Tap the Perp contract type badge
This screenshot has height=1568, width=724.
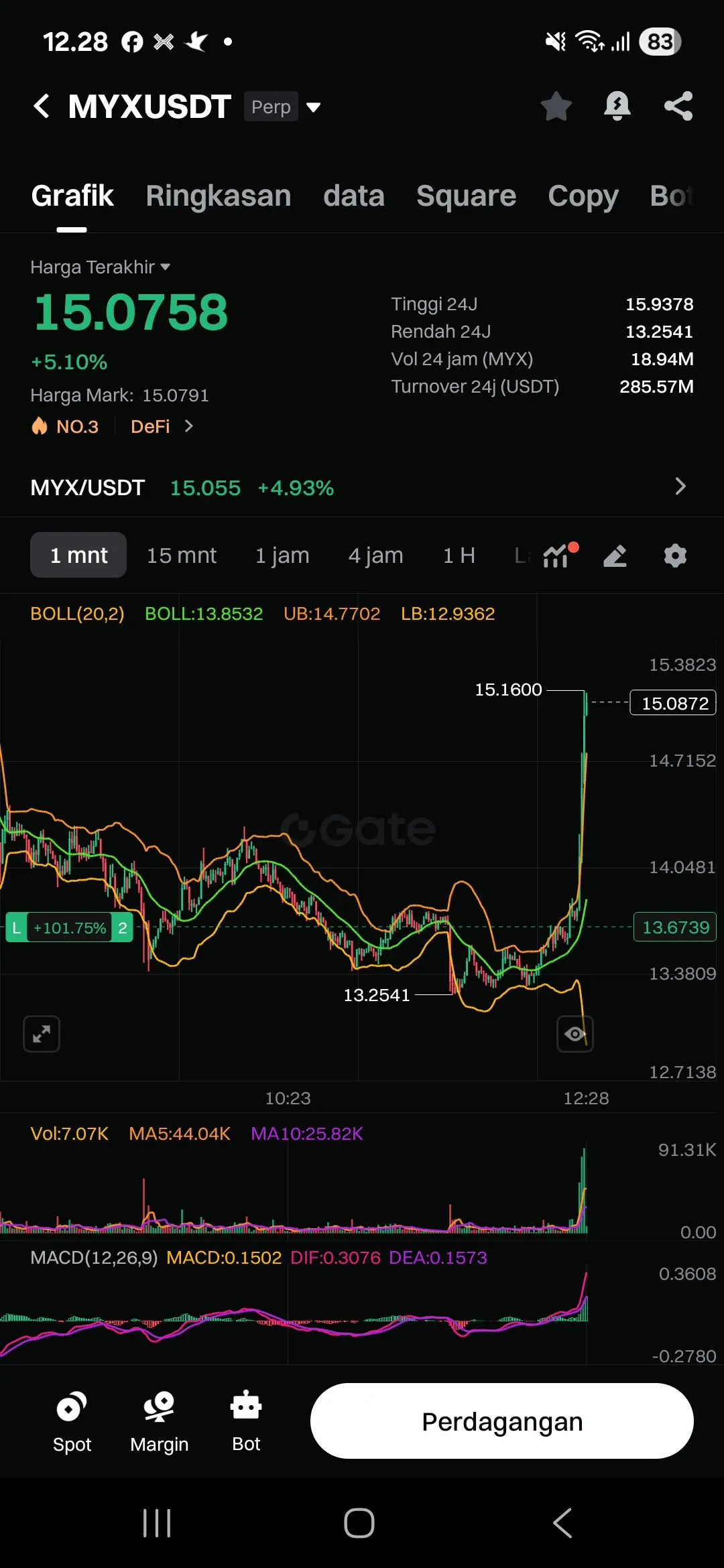(x=271, y=107)
